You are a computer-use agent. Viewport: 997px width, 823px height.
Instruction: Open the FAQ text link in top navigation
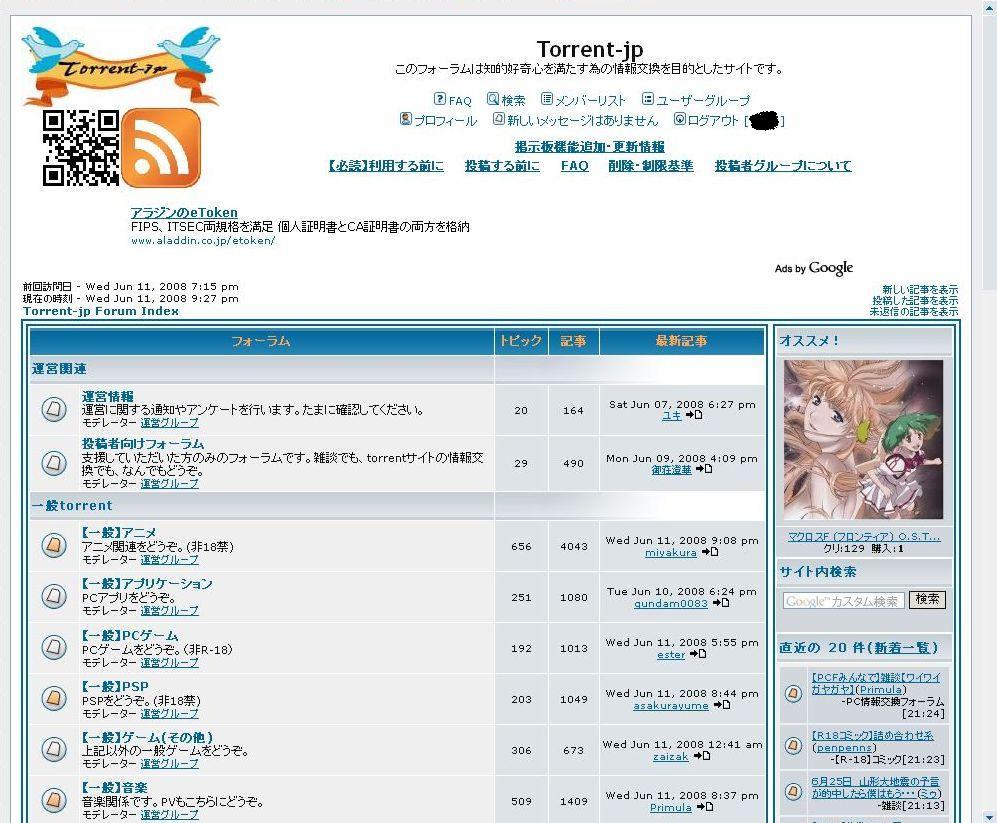[460, 100]
